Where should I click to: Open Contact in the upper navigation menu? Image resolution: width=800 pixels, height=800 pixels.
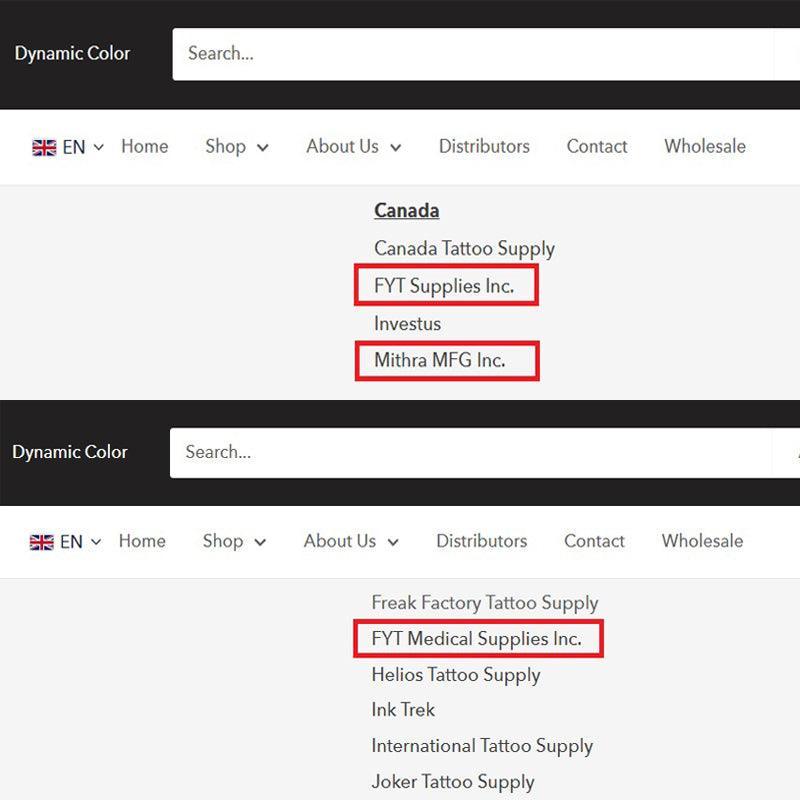(x=597, y=147)
